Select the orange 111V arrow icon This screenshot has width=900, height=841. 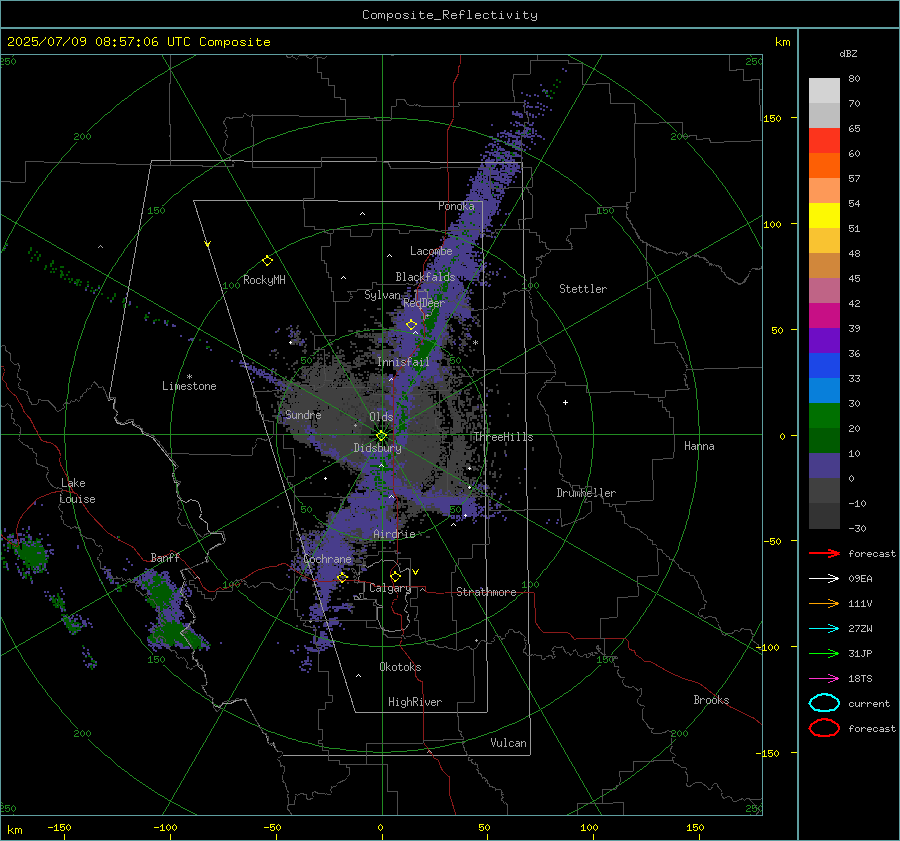824,603
